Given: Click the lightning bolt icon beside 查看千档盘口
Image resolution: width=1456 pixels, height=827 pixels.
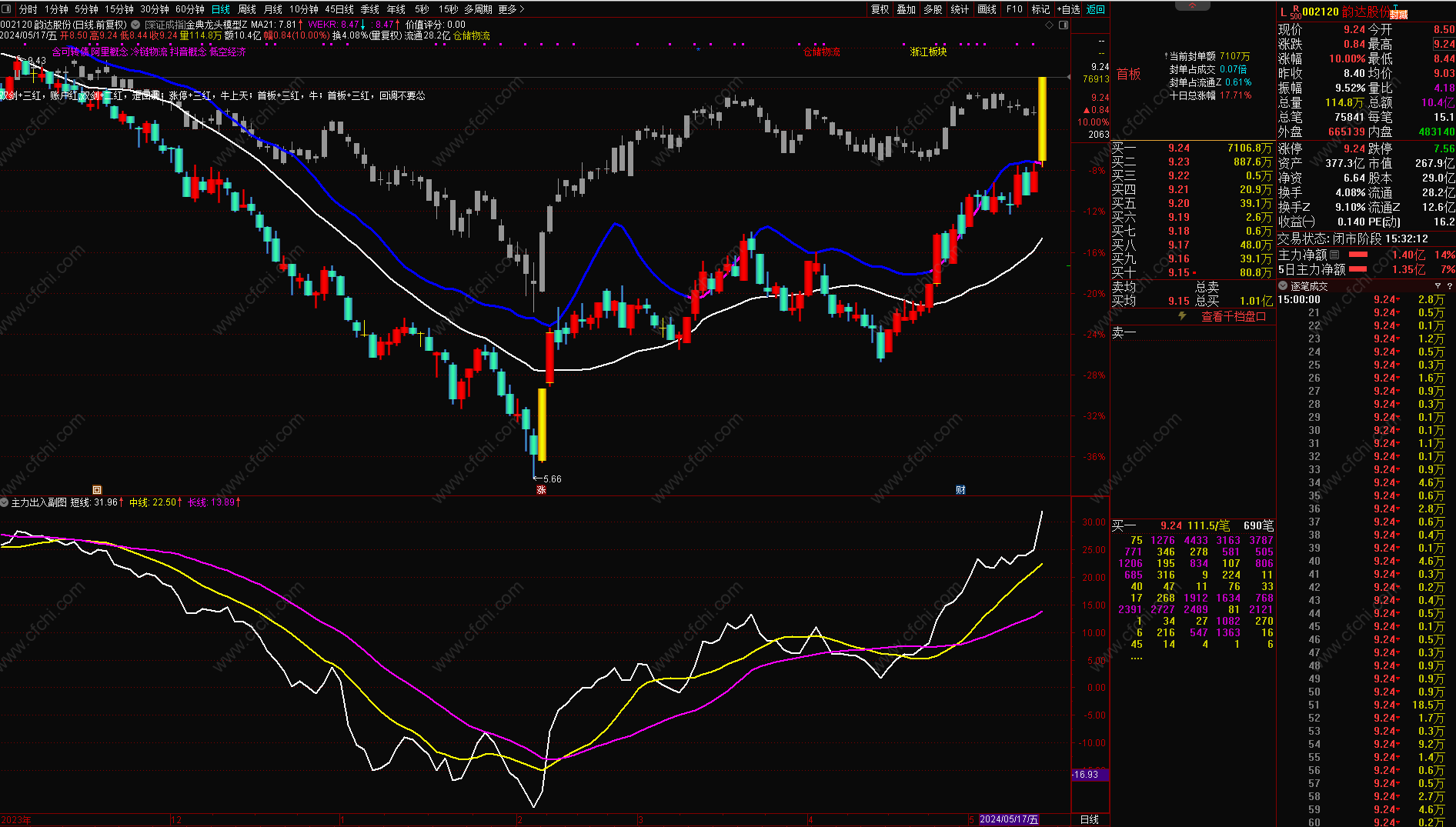Looking at the screenshot, I should tap(1182, 316).
